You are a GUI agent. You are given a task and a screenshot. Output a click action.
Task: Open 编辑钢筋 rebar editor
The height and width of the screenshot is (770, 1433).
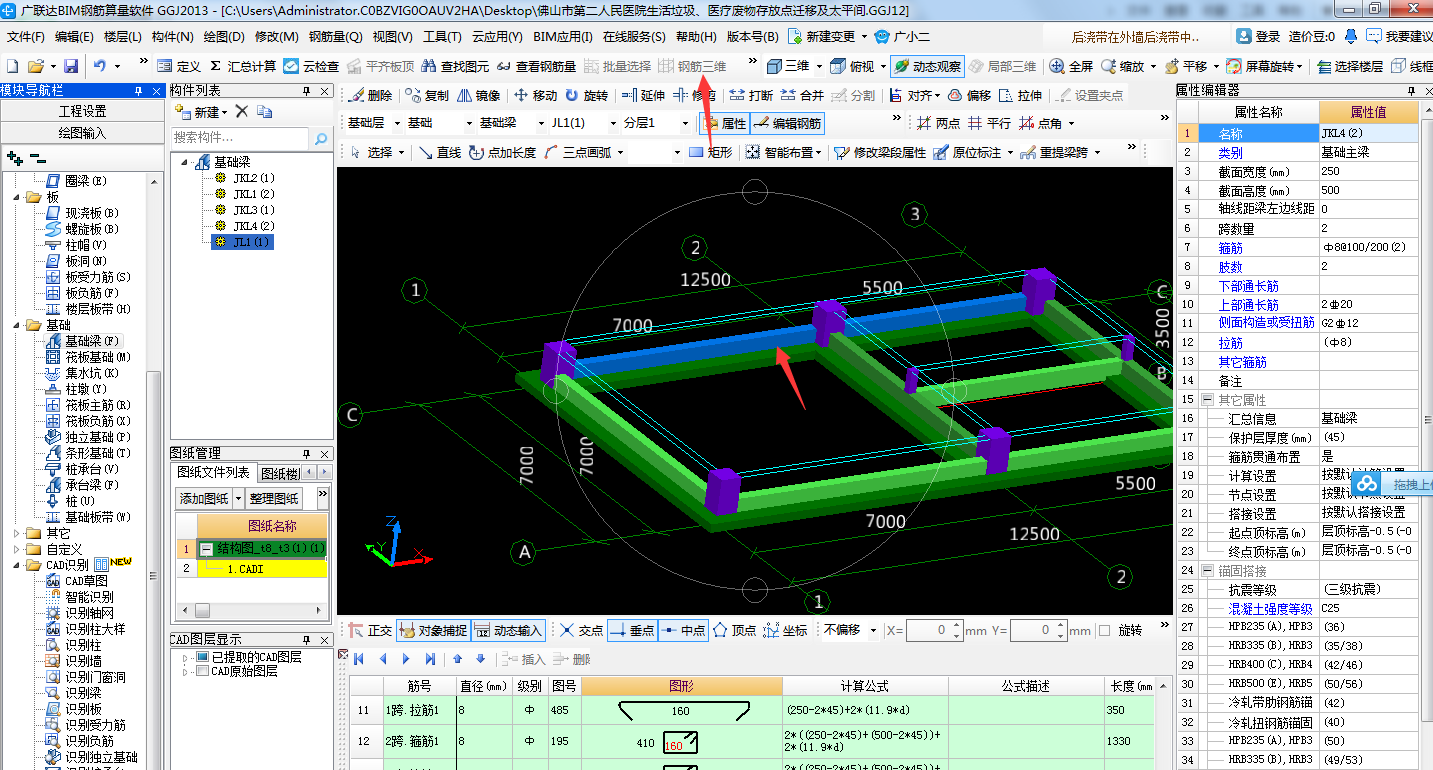787,124
